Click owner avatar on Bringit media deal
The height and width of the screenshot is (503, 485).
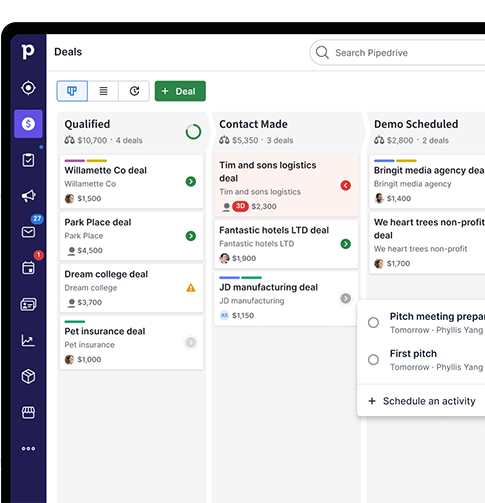[x=379, y=198]
